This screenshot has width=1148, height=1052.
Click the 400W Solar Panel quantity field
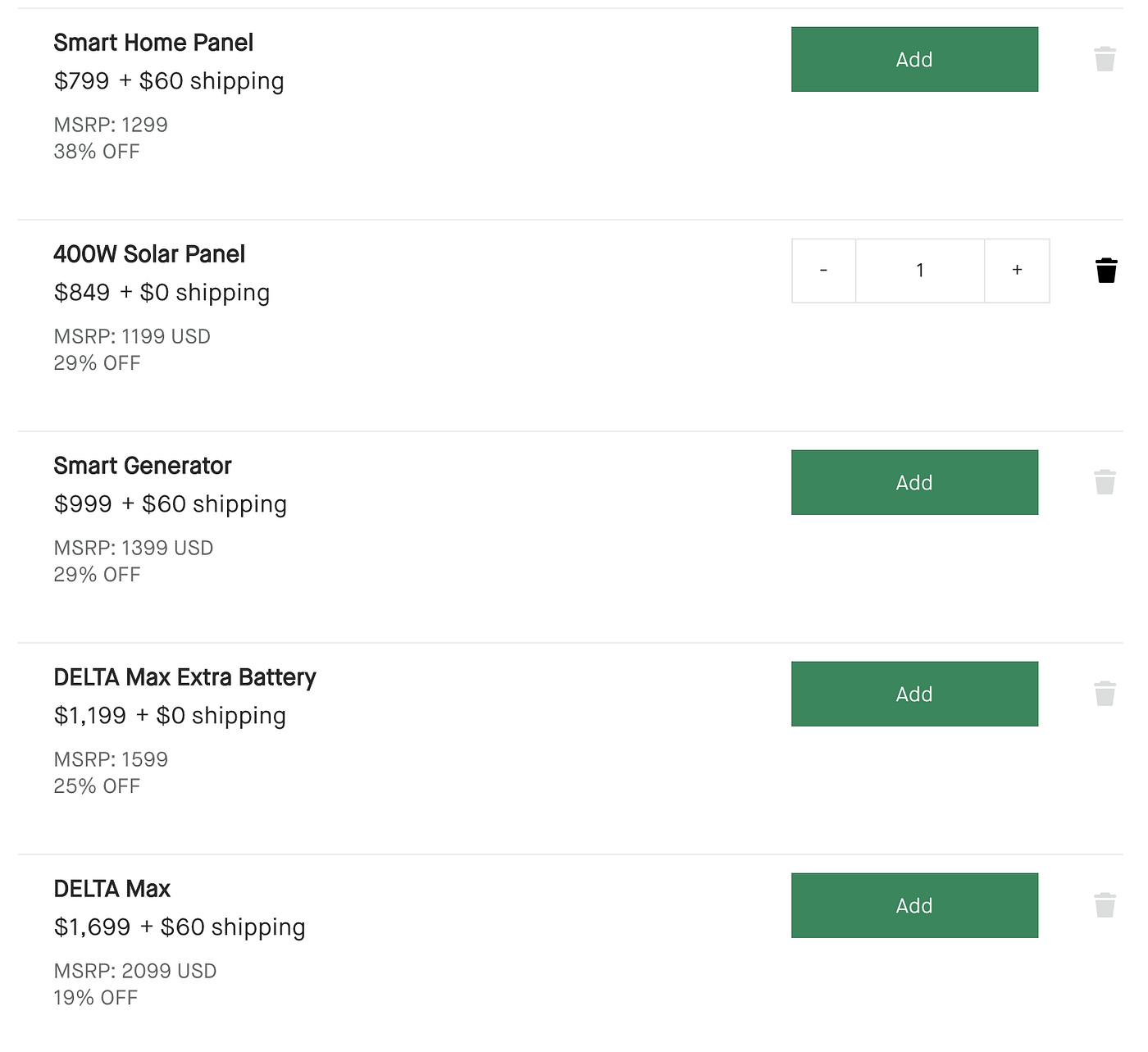pos(920,271)
